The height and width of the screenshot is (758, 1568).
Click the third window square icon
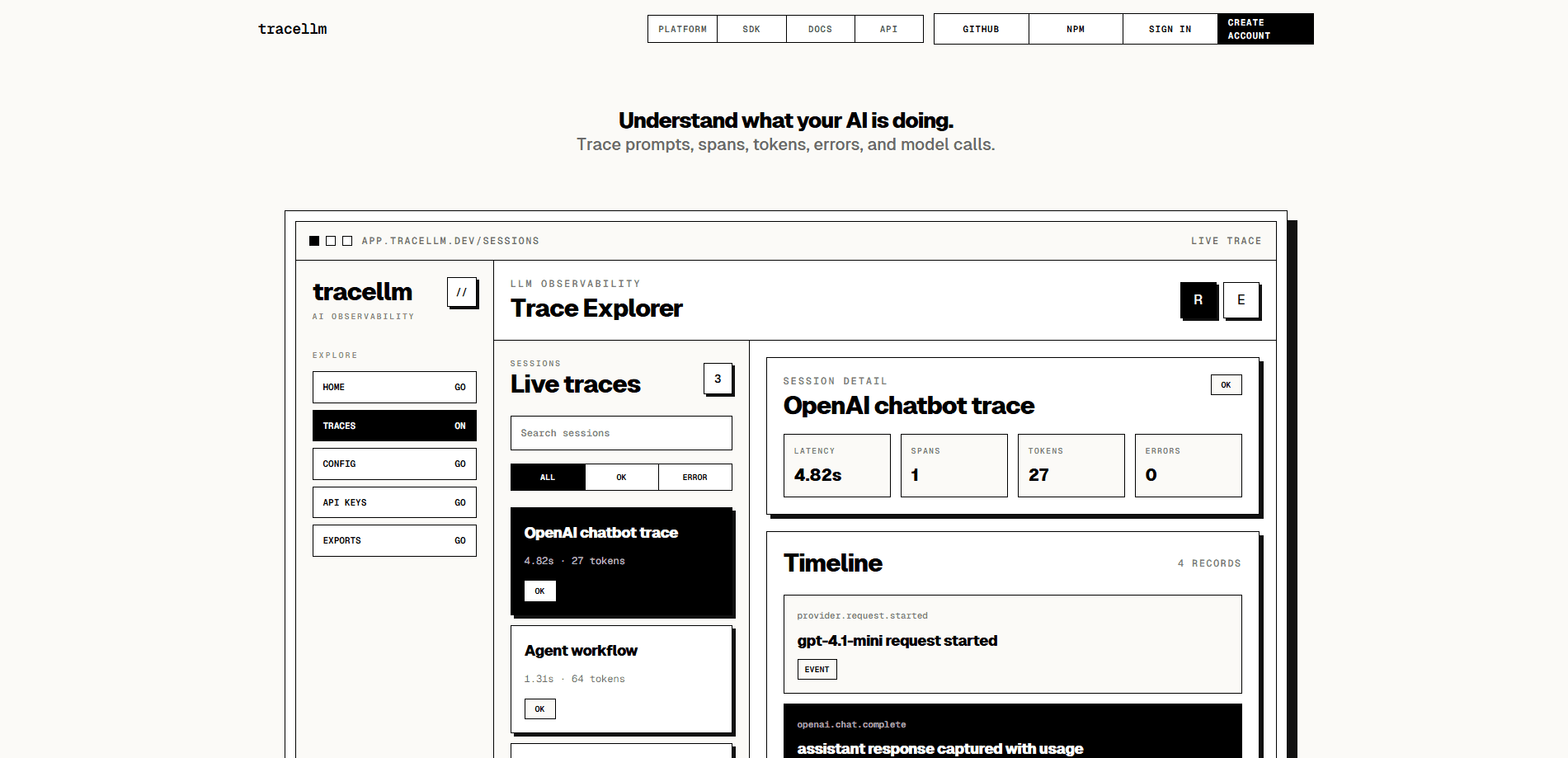tap(347, 241)
